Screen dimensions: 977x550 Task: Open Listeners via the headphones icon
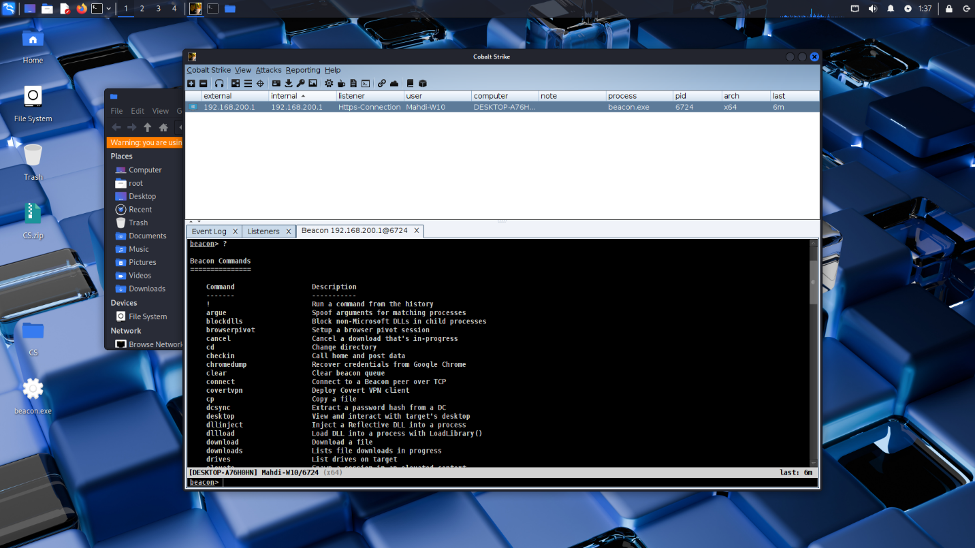pos(219,83)
